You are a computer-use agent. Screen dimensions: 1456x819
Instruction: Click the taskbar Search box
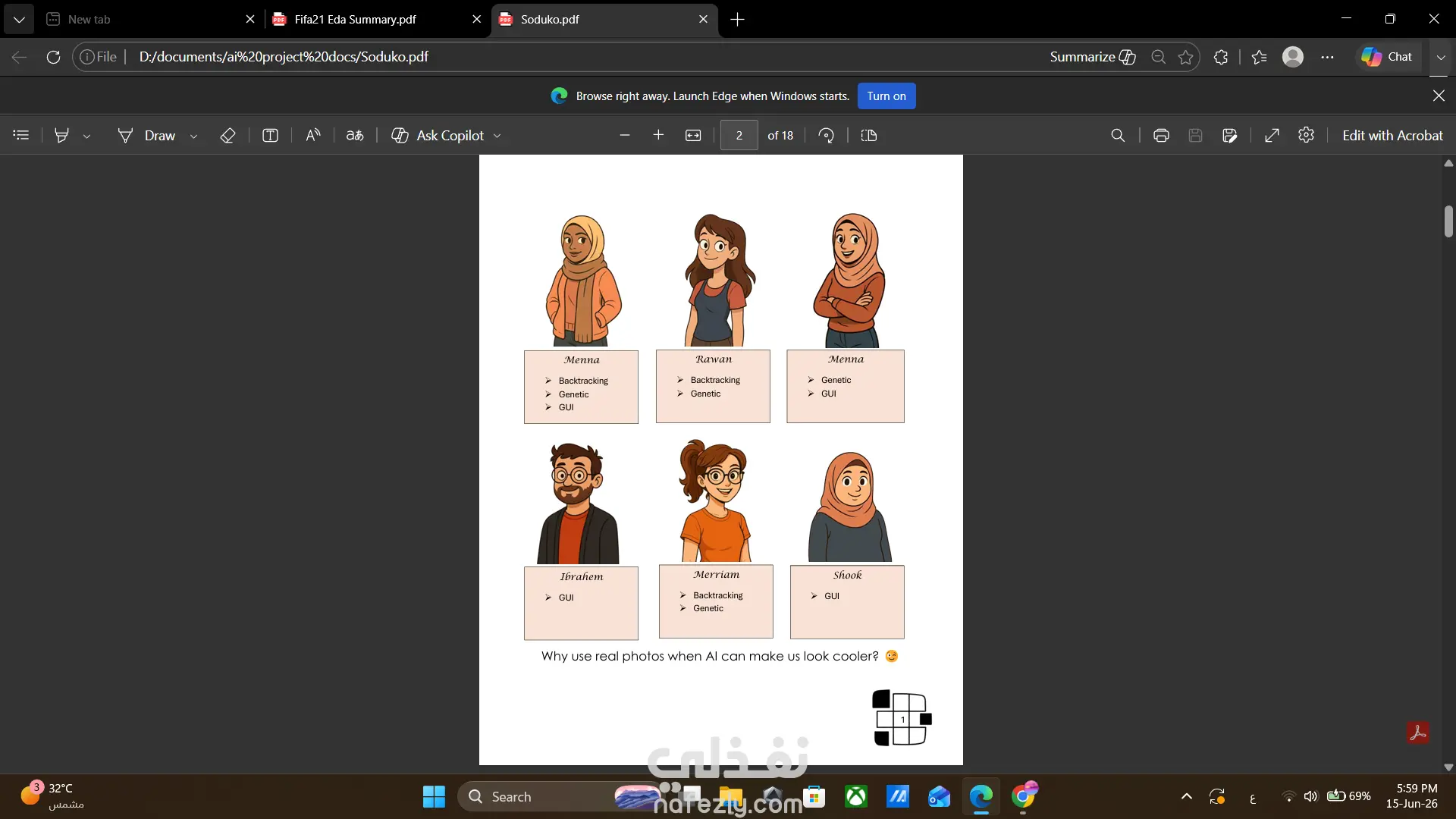(x=561, y=797)
